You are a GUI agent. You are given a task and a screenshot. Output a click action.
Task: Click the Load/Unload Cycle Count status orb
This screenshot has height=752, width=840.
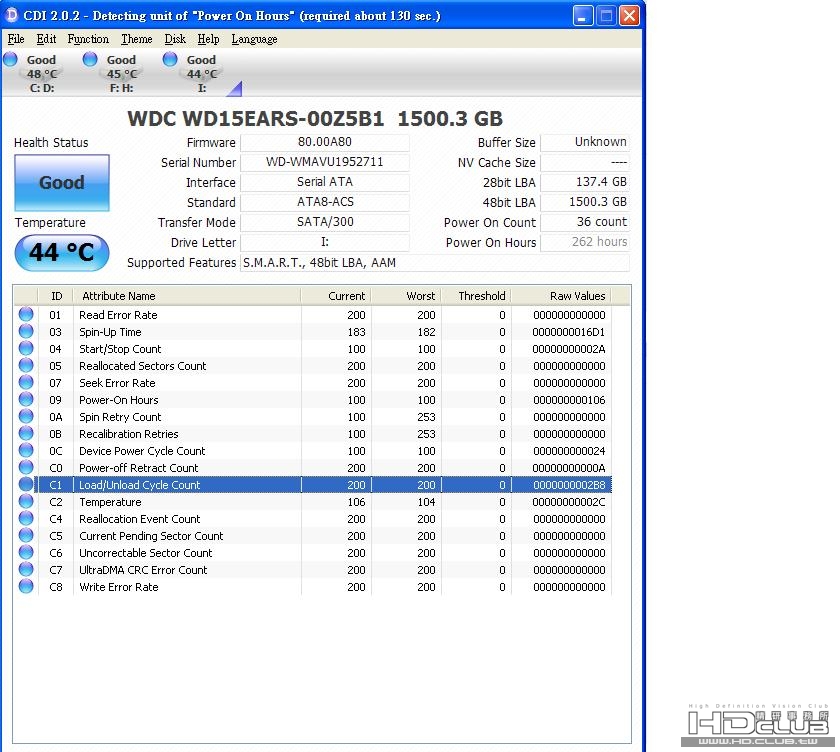pyautogui.click(x=26, y=485)
